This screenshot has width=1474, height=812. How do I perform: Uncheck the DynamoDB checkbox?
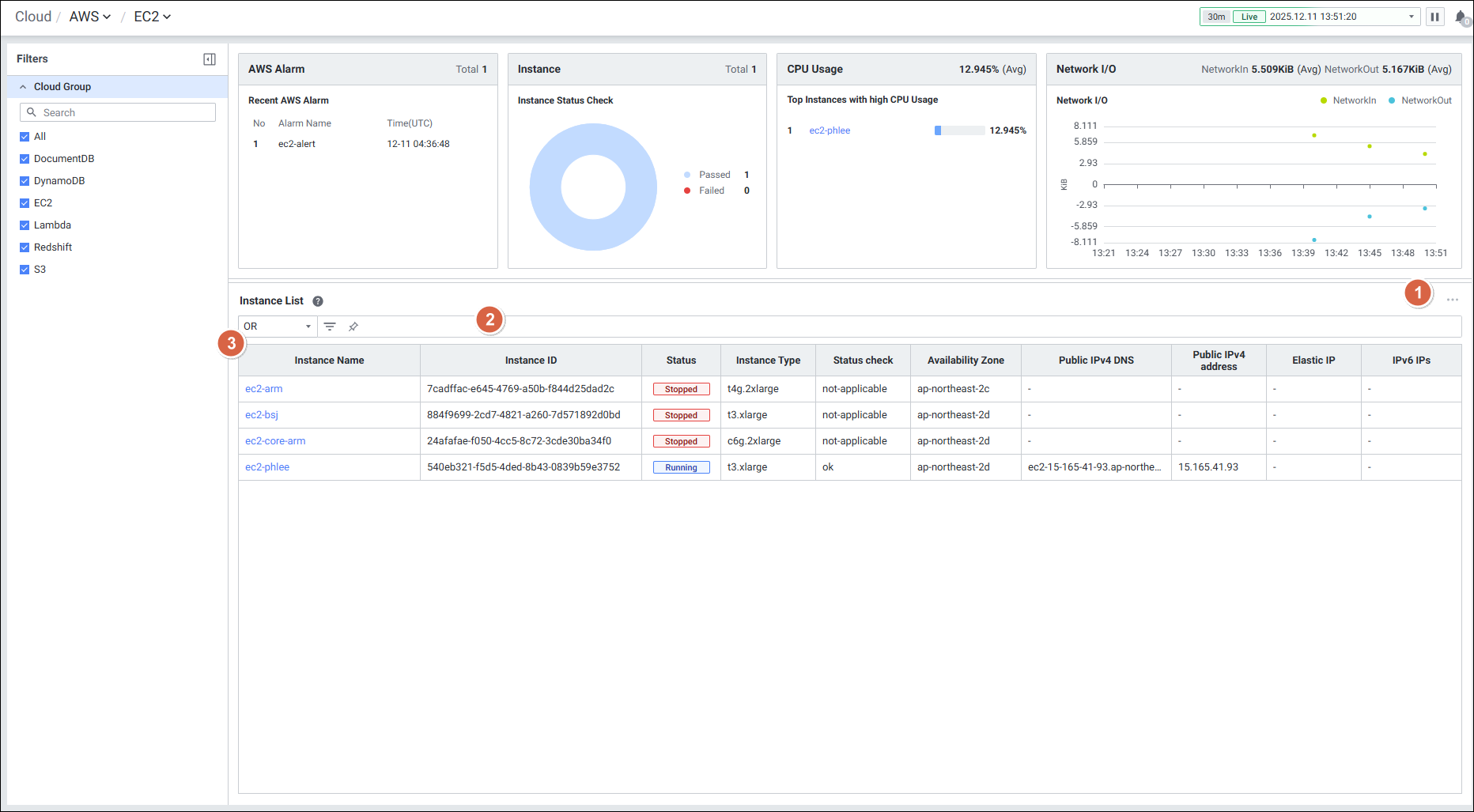pyautogui.click(x=25, y=181)
